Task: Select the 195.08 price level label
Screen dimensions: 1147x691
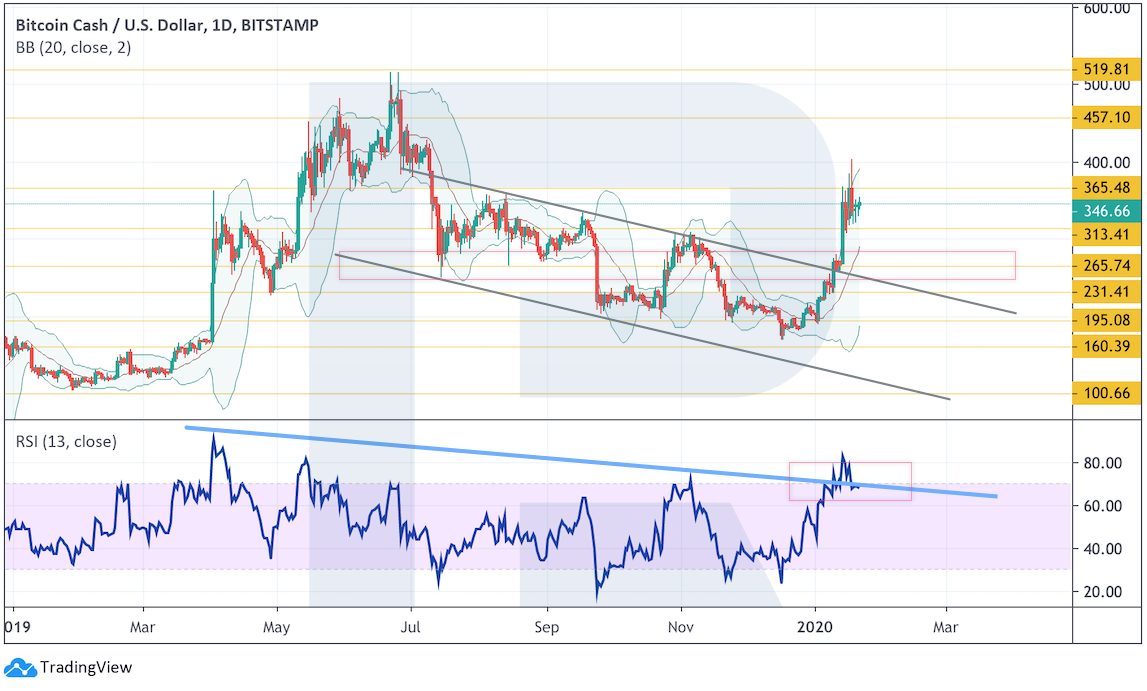Action: [x=1107, y=320]
